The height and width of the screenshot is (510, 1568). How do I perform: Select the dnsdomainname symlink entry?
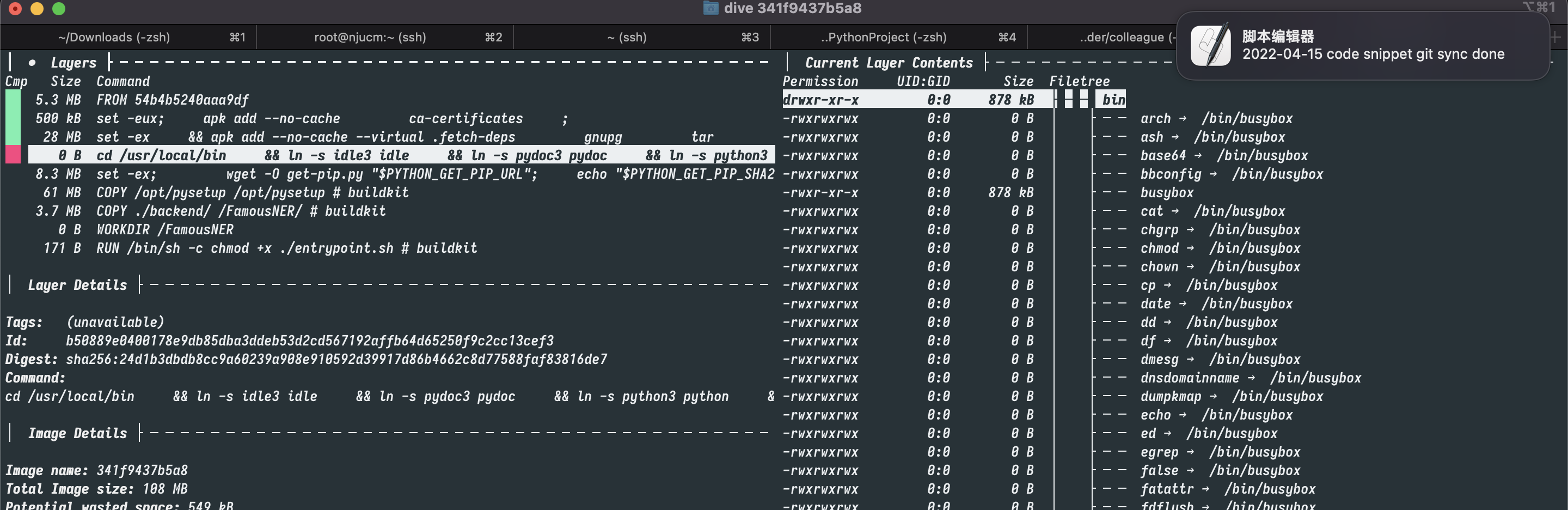pos(1250,378)
